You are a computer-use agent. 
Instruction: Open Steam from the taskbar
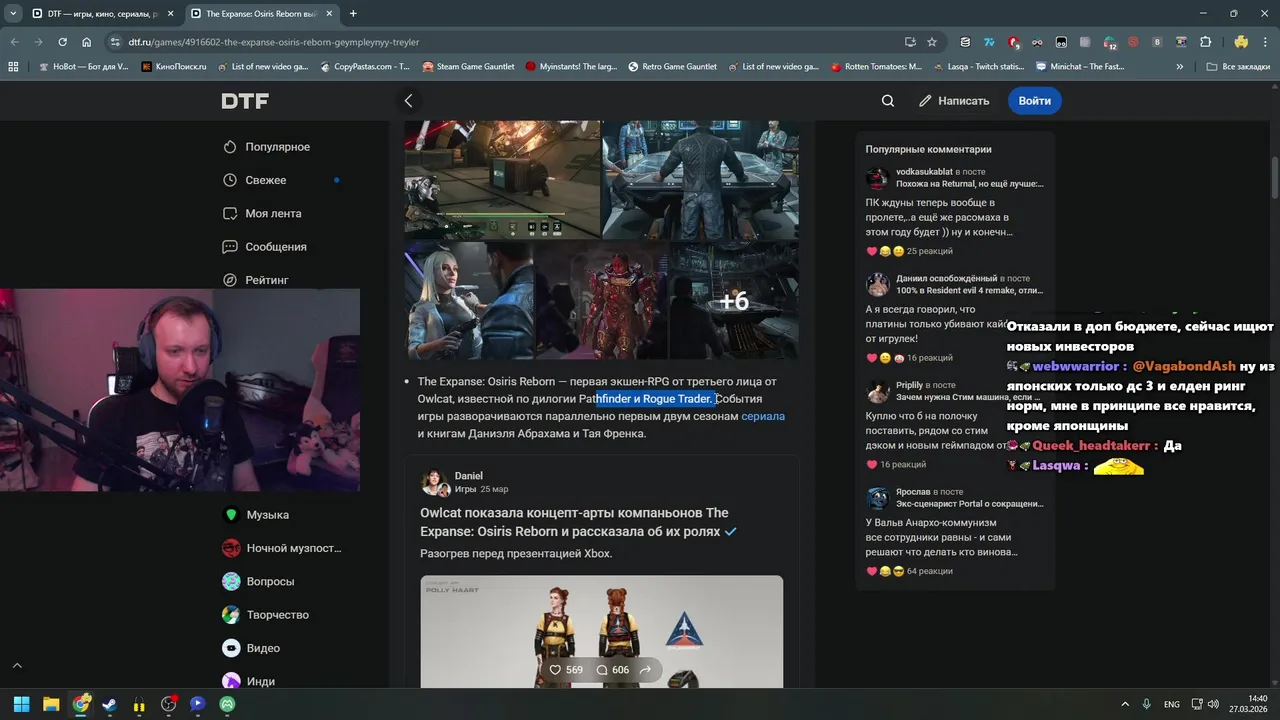point(110,704)
